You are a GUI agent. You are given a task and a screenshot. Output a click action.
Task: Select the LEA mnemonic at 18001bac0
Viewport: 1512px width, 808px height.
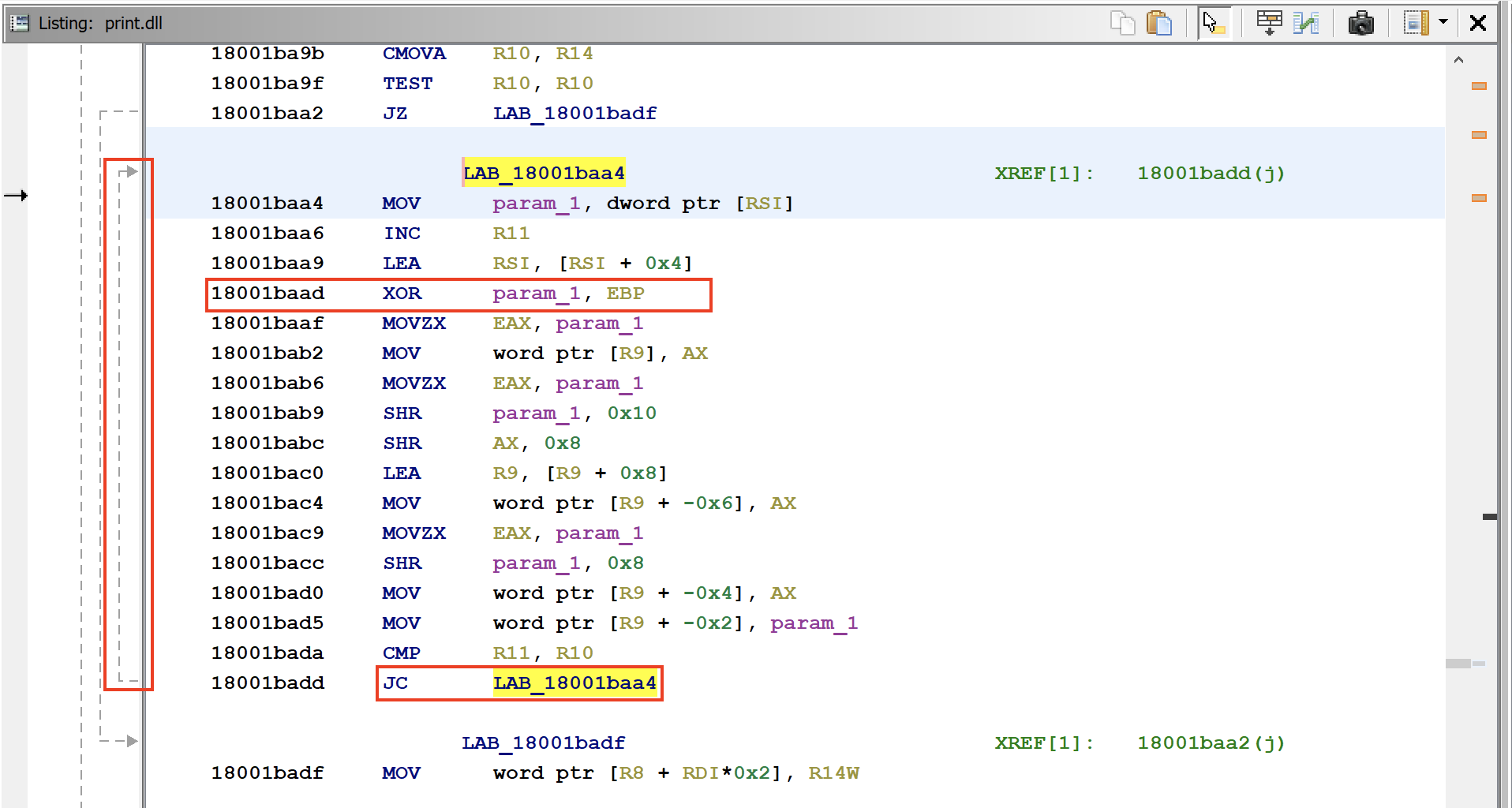click(x=402, y=473)
